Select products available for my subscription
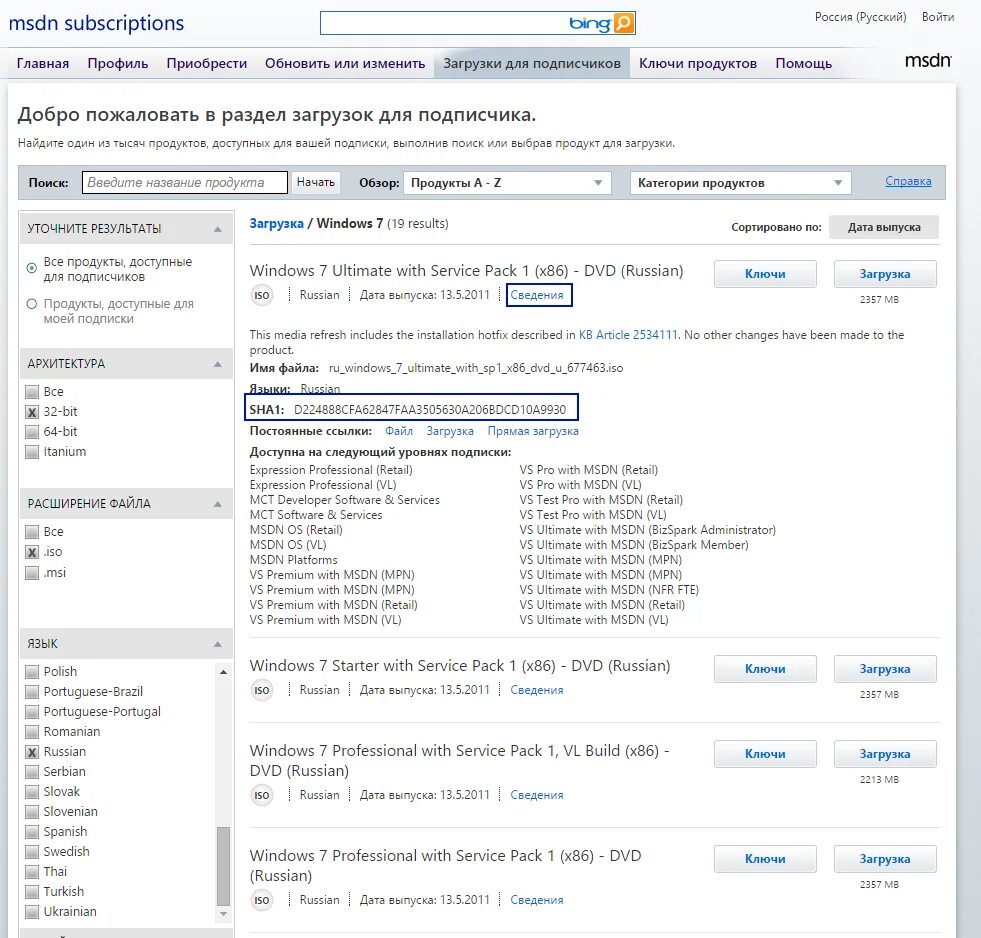Image resolution: width=981 pixels, height=938 pixels. click(32, 304)
